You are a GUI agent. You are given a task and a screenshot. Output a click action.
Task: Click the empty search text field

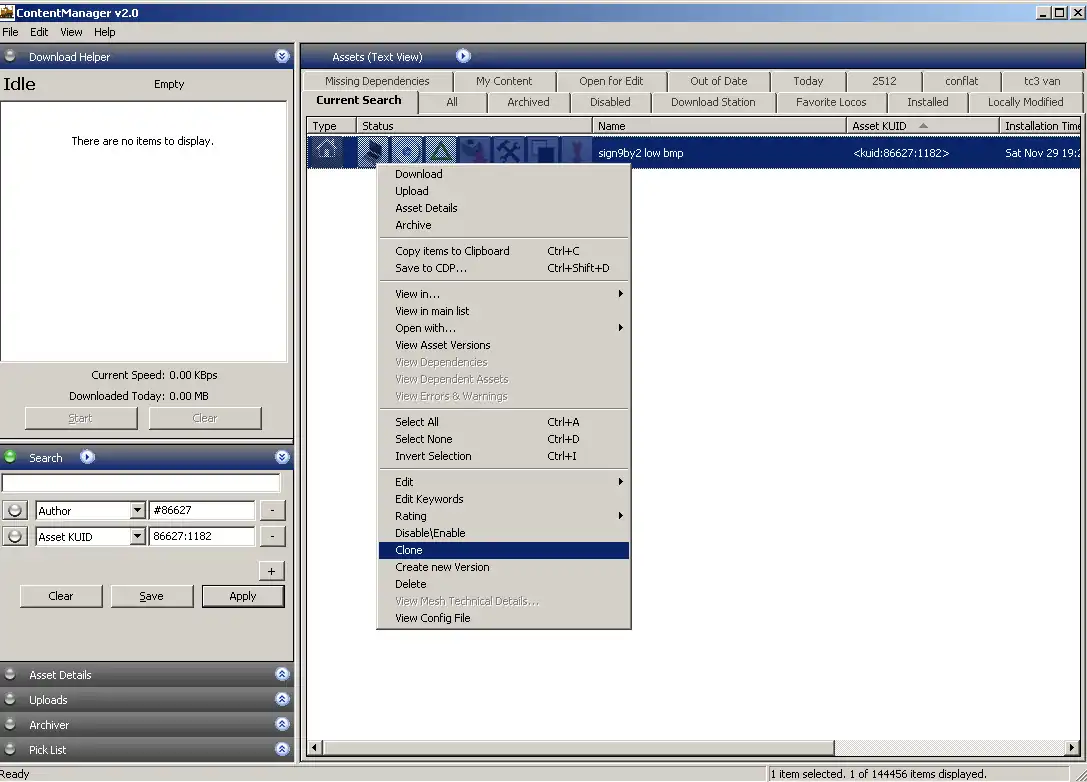pos(141,483)
